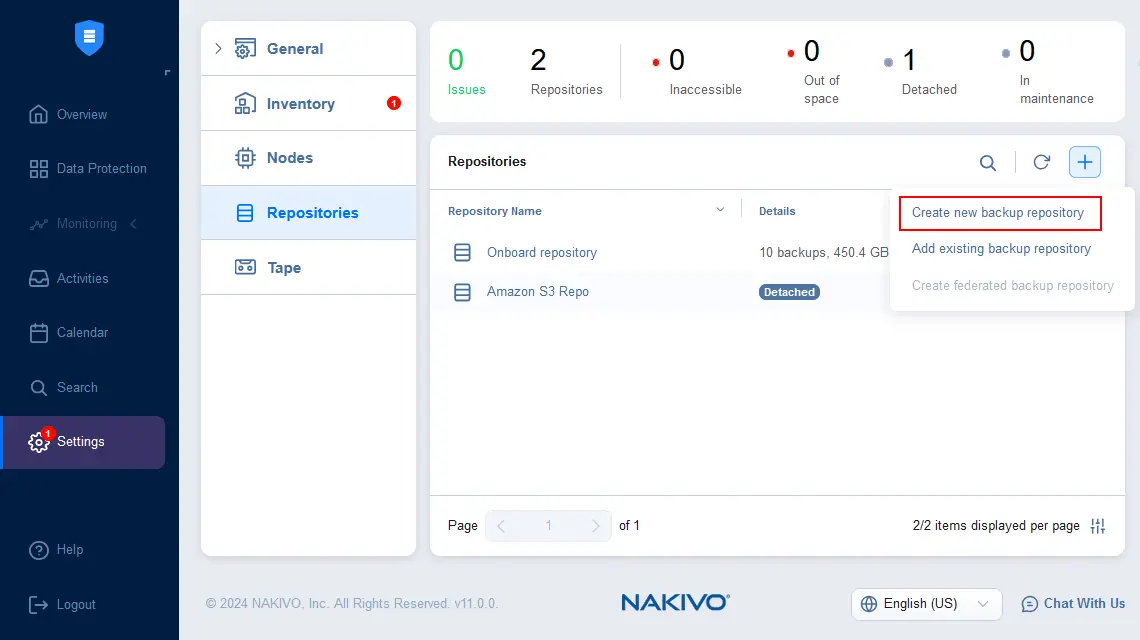Open the Activities inbox icon
This screenshot has height=640, width=1140.
point(39,279)
